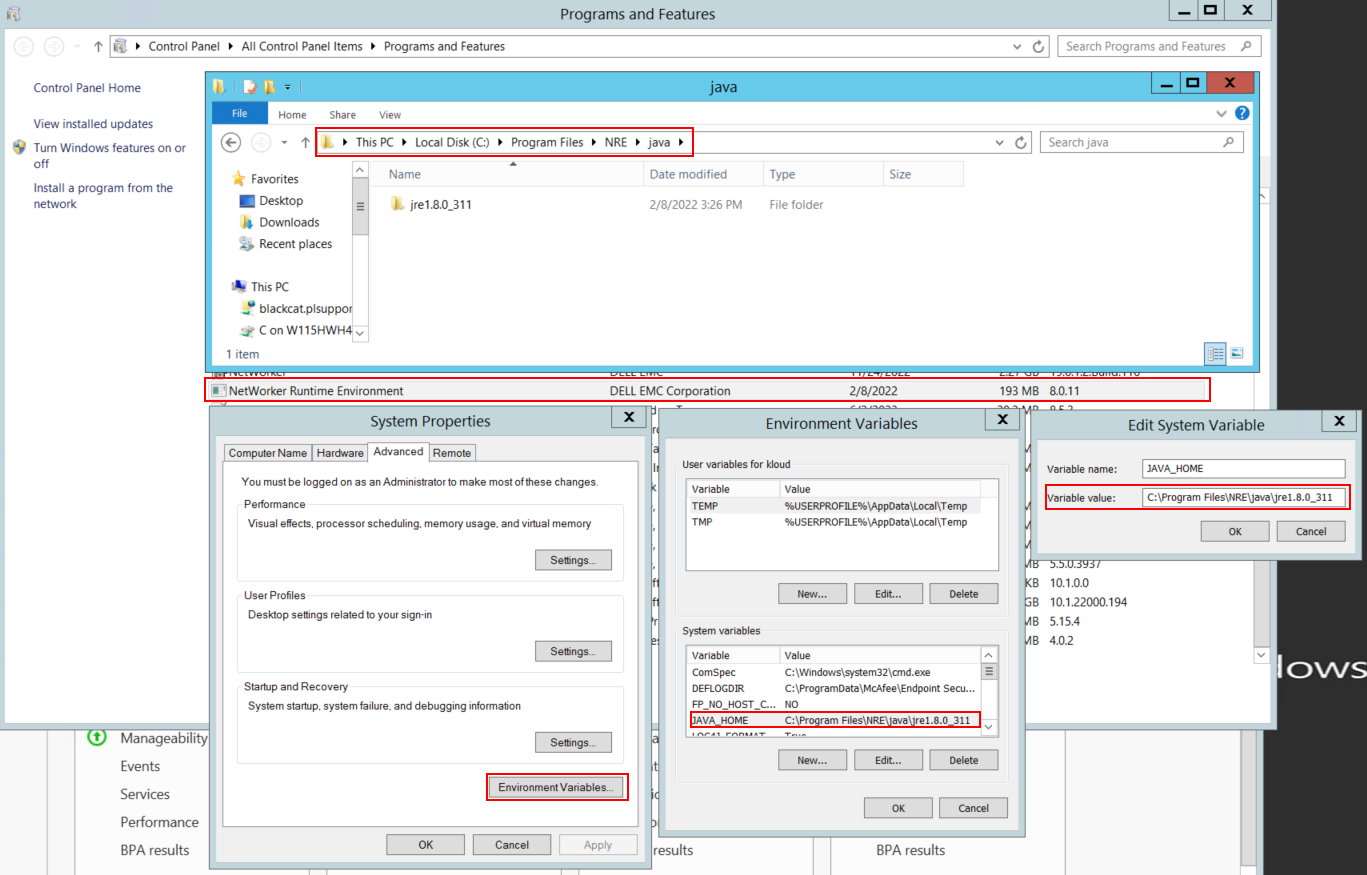Viewport: 1367px width, 875px height.
Task: Click the blue Help question mark icon
Action: coord(1241,113)
